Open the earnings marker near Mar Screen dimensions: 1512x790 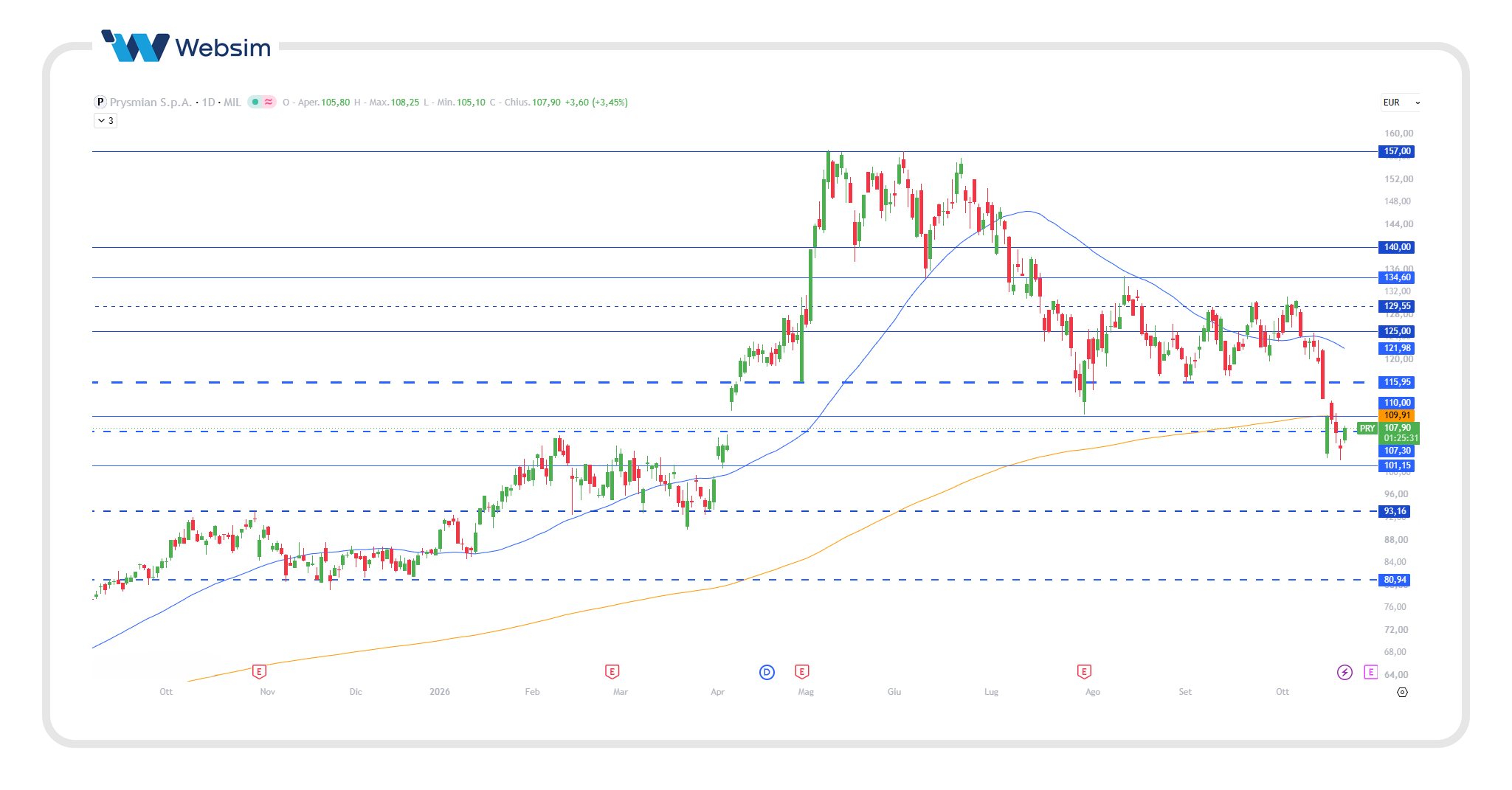(x=612, y=671)
